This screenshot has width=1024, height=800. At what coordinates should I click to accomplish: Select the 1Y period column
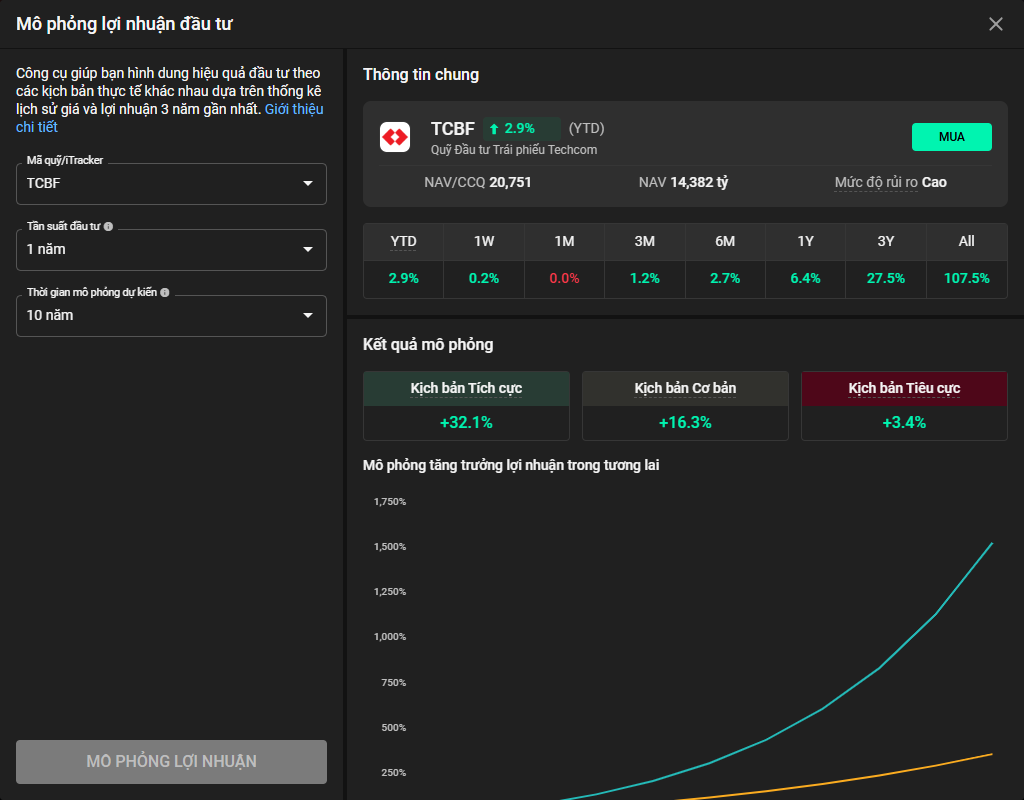(x=805, y=242)
